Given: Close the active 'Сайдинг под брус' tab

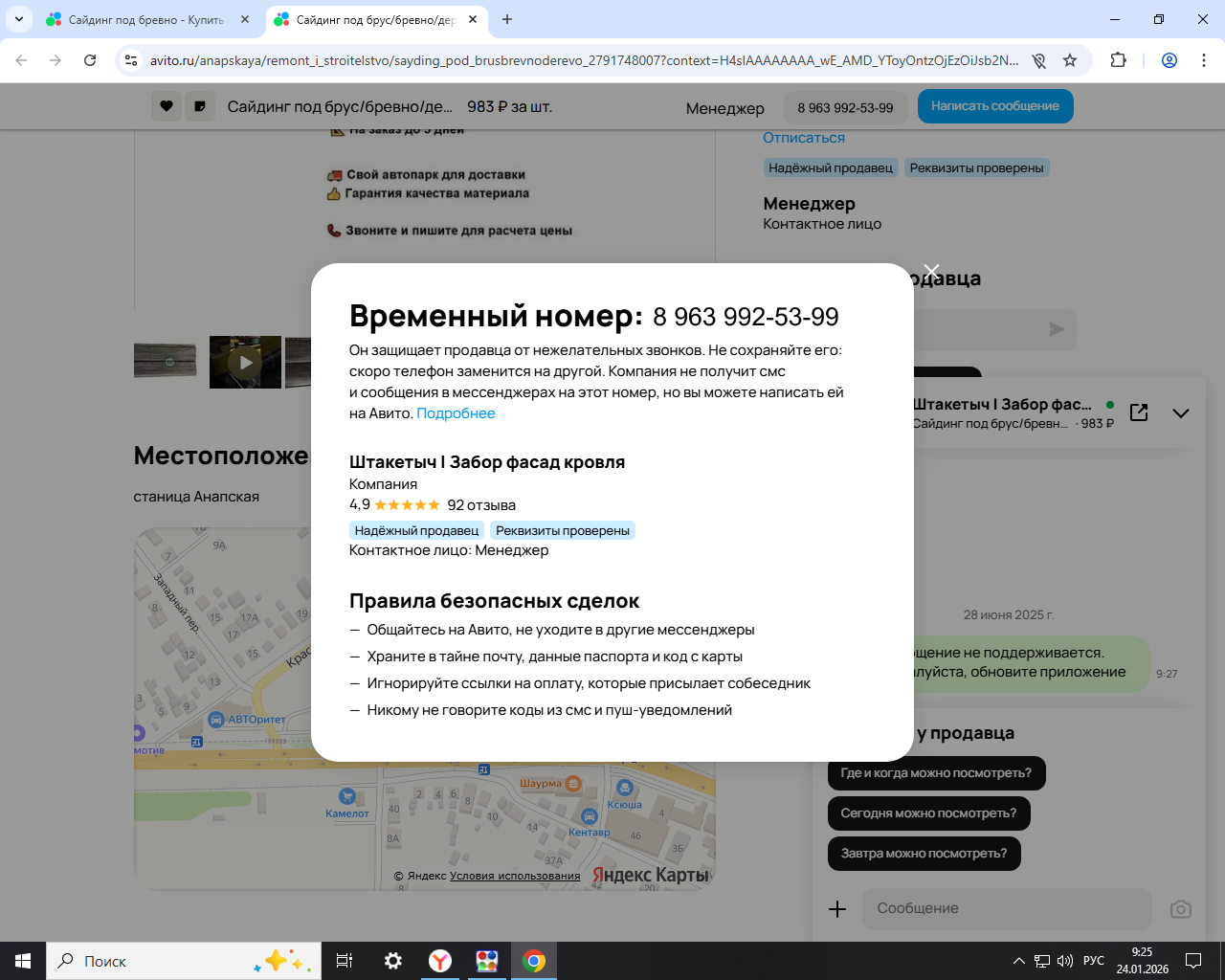Looking at the screenshot, I should 473,19.
